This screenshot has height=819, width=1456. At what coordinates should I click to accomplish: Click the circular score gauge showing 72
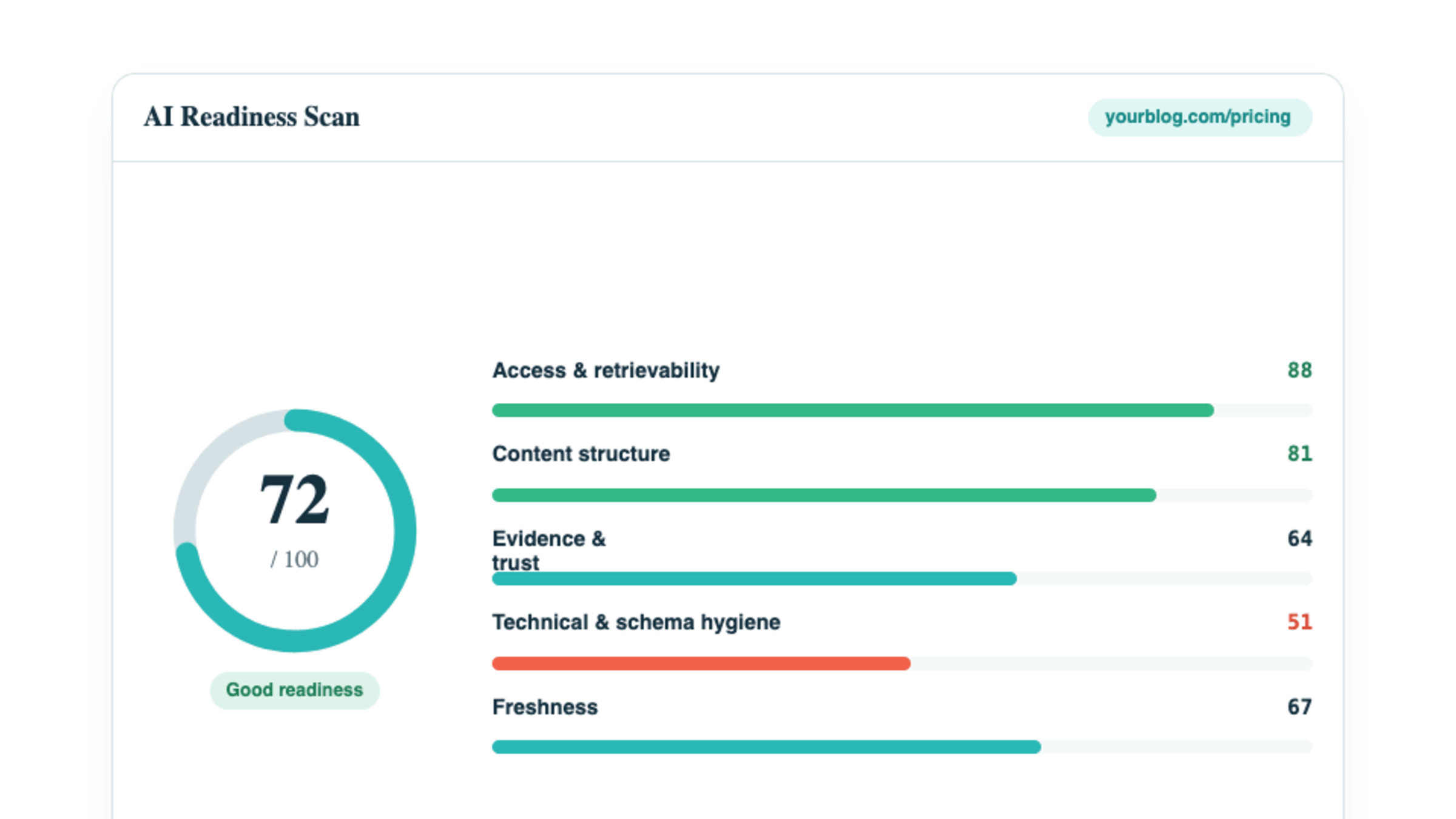(x=295, y=531)
